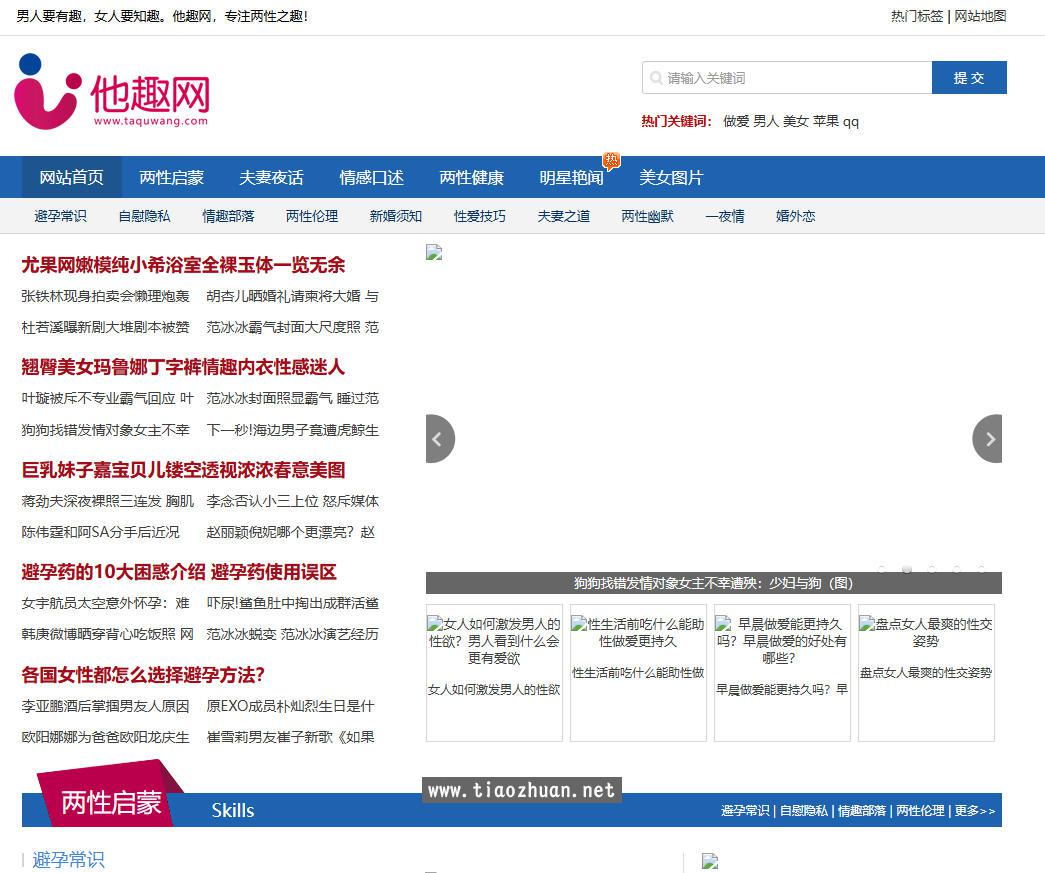1045x873 pixels.
Task: Click the hot flame badge on 明星艳闻
Action: pos(611,161)
